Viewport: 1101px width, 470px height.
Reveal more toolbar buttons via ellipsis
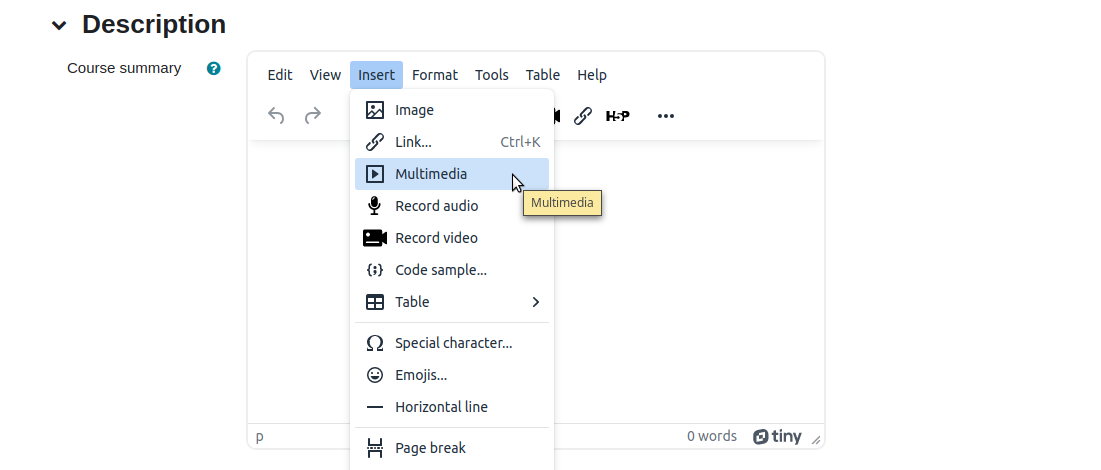pos(666,116)
